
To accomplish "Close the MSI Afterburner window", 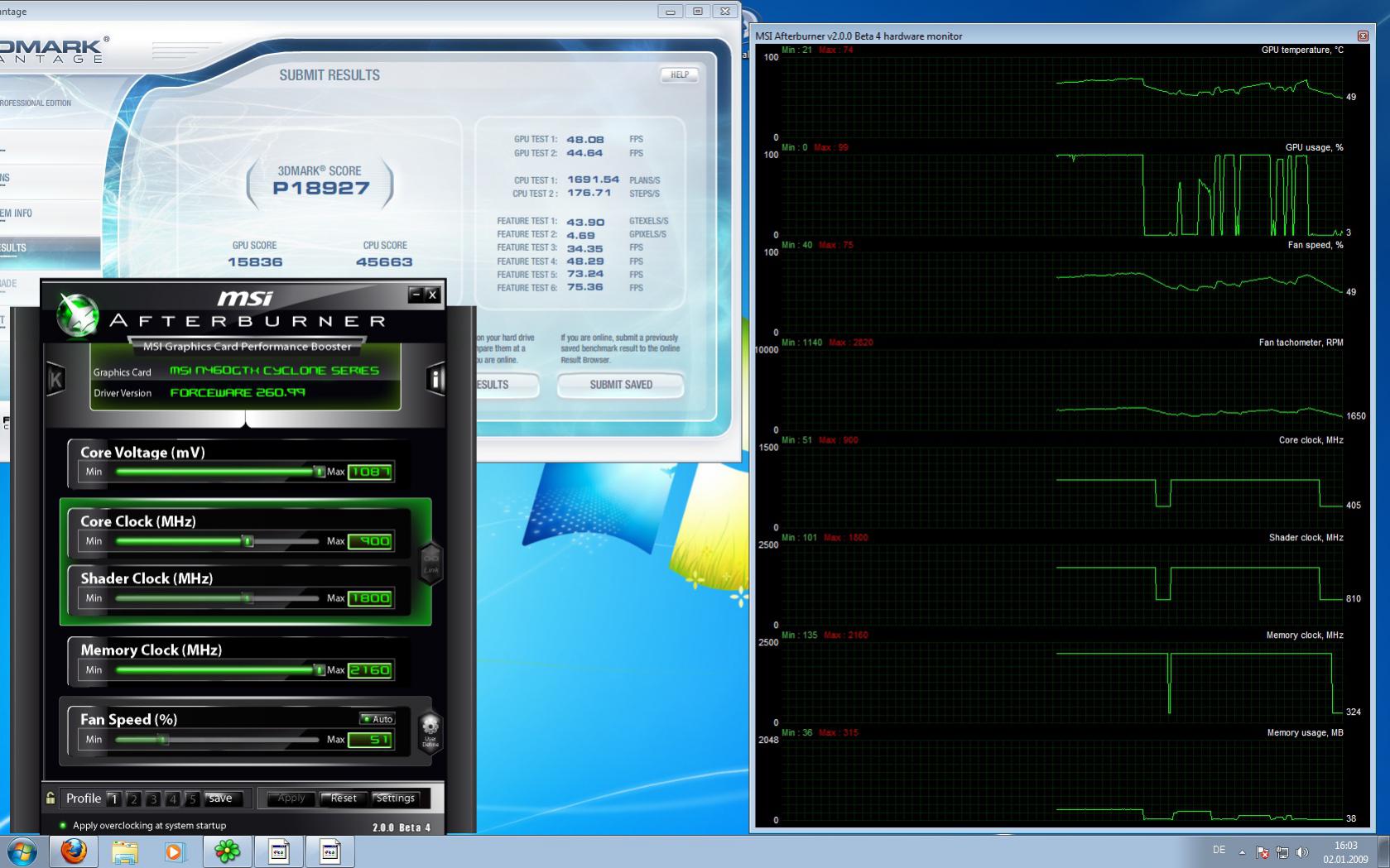I will pyautogui.click(x=432, y=295).
